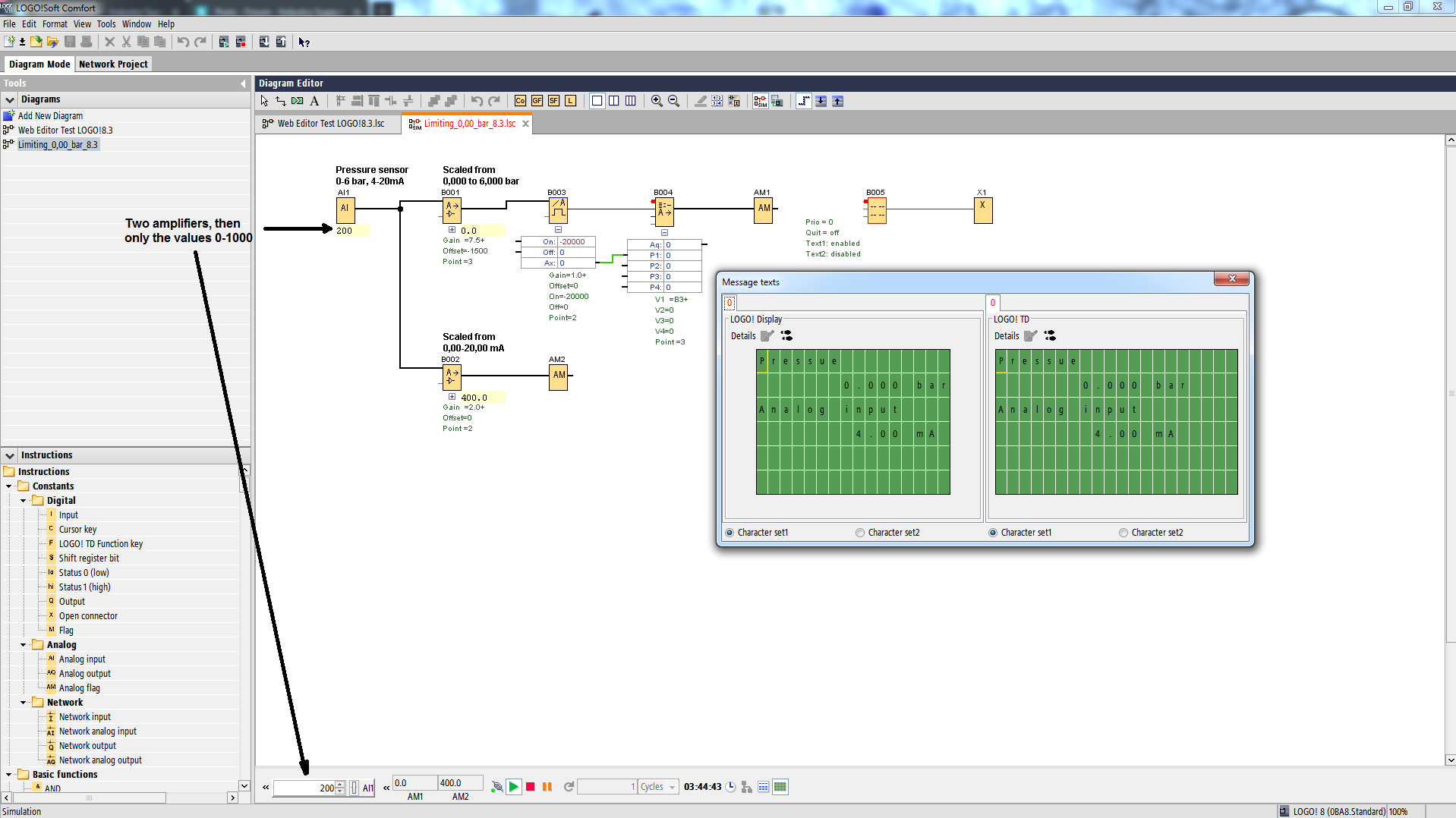Click the Constants (Co) toolbar icon
This screenshot has height=818, width=1456.
[x=520, y=101]
